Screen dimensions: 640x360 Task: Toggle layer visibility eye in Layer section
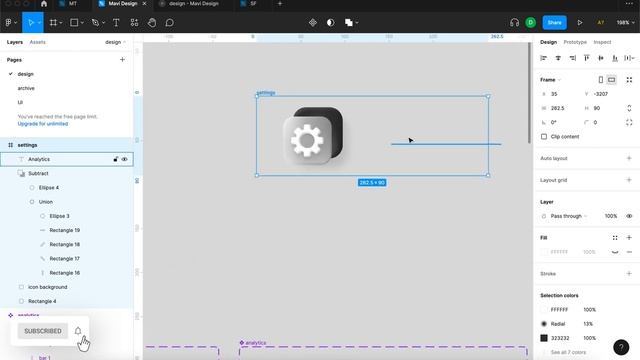coord(629,216)
